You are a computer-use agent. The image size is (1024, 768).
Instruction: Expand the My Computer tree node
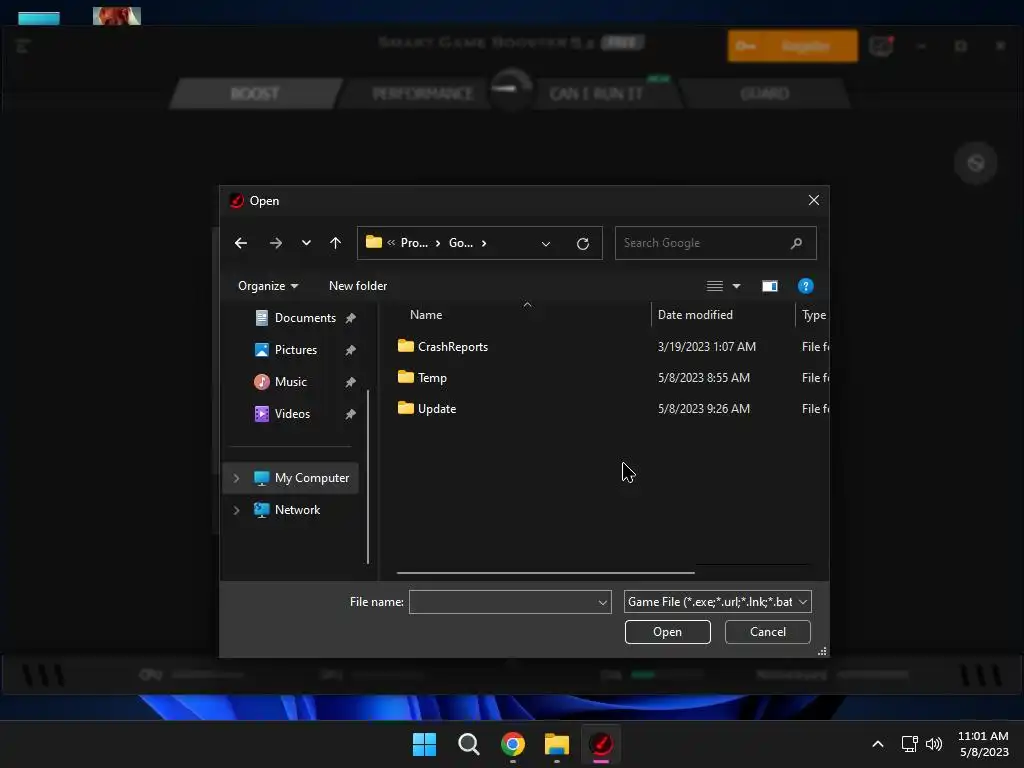pos(236,478)
